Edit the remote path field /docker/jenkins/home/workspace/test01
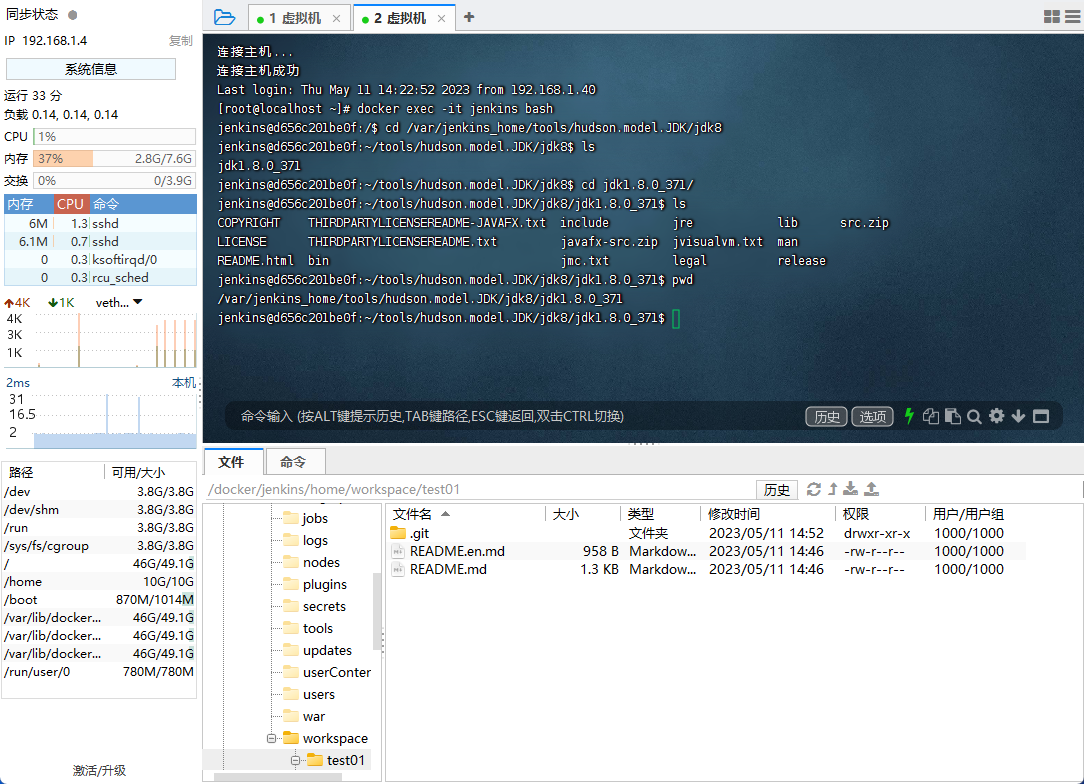This screenshot has height=784, width=1084. (x=479, y=489)
